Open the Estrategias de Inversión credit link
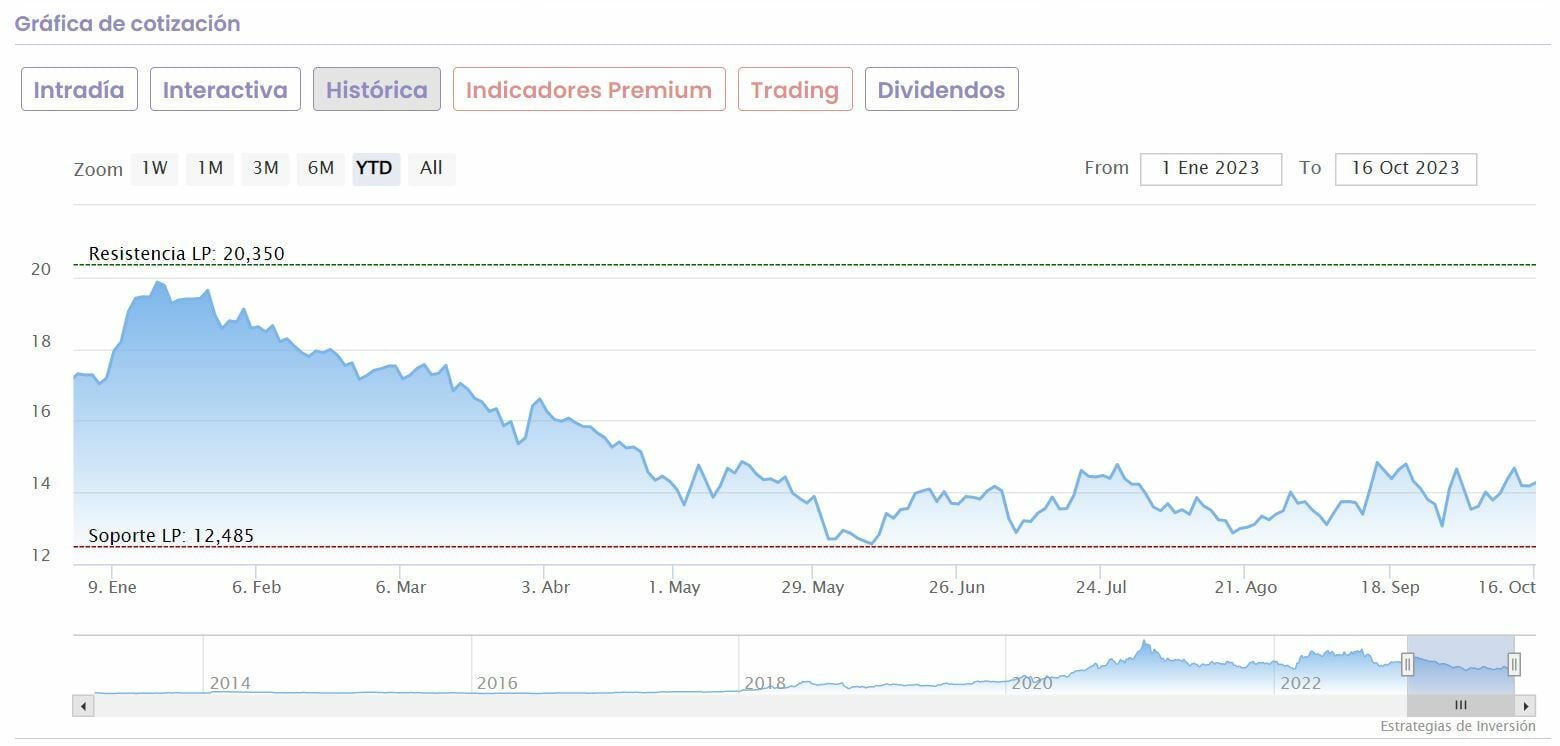Screen dimensions: 1560x746 tap(1457, 726)
